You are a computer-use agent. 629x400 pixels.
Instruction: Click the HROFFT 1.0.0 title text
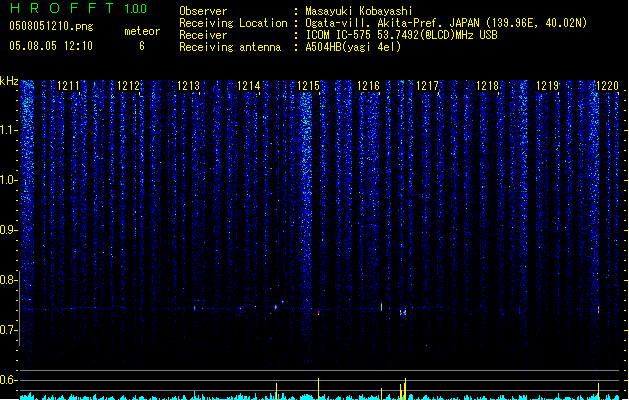79,8
